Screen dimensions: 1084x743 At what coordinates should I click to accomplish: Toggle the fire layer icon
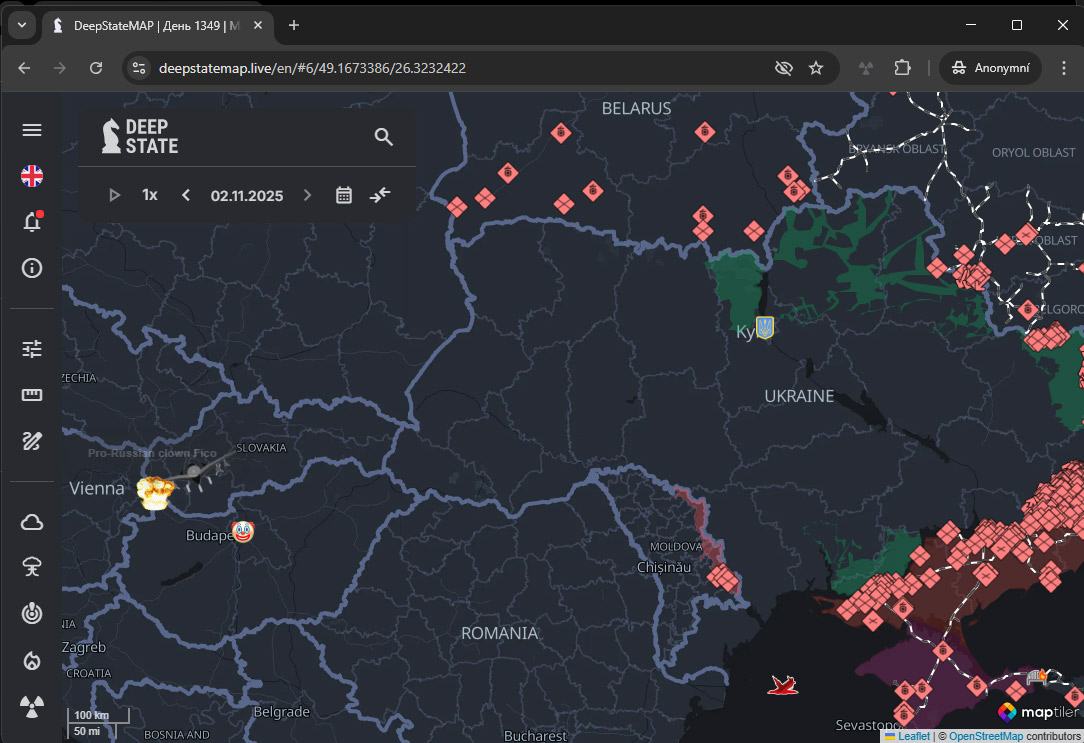tap(32, 661)
